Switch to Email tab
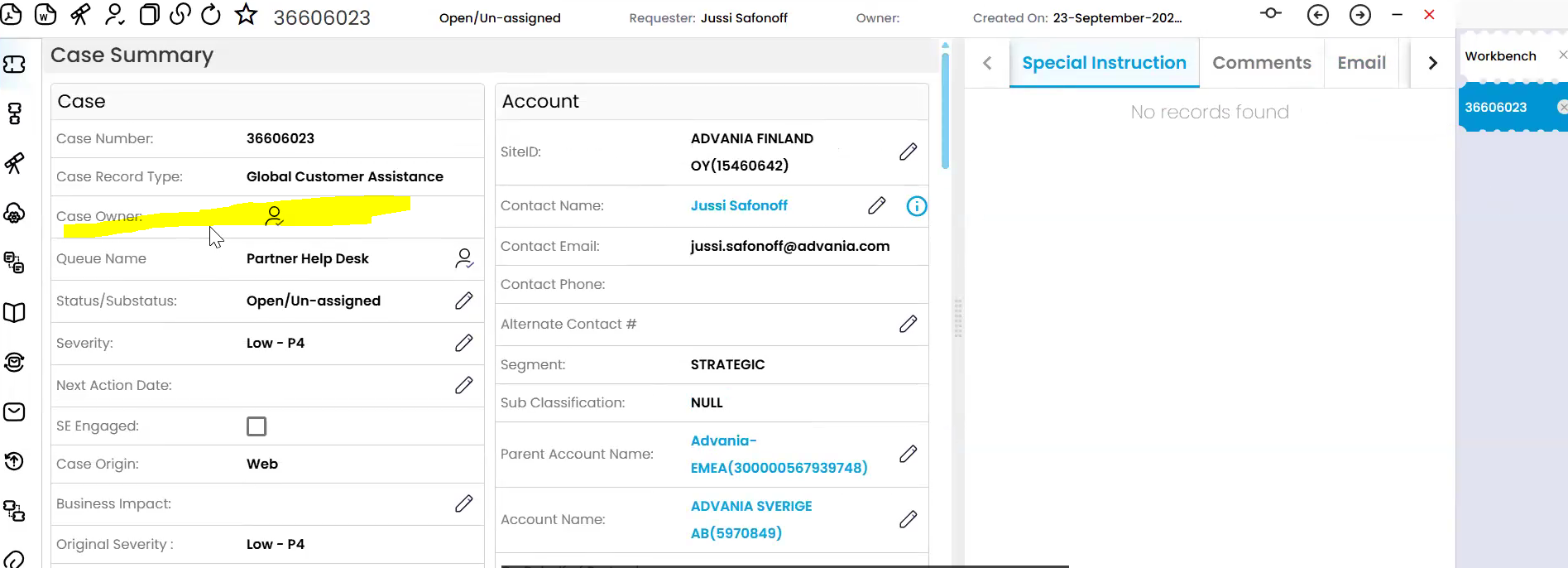Image resolution: width=1568 pixels, height=568 pixels. point(1361,63)
